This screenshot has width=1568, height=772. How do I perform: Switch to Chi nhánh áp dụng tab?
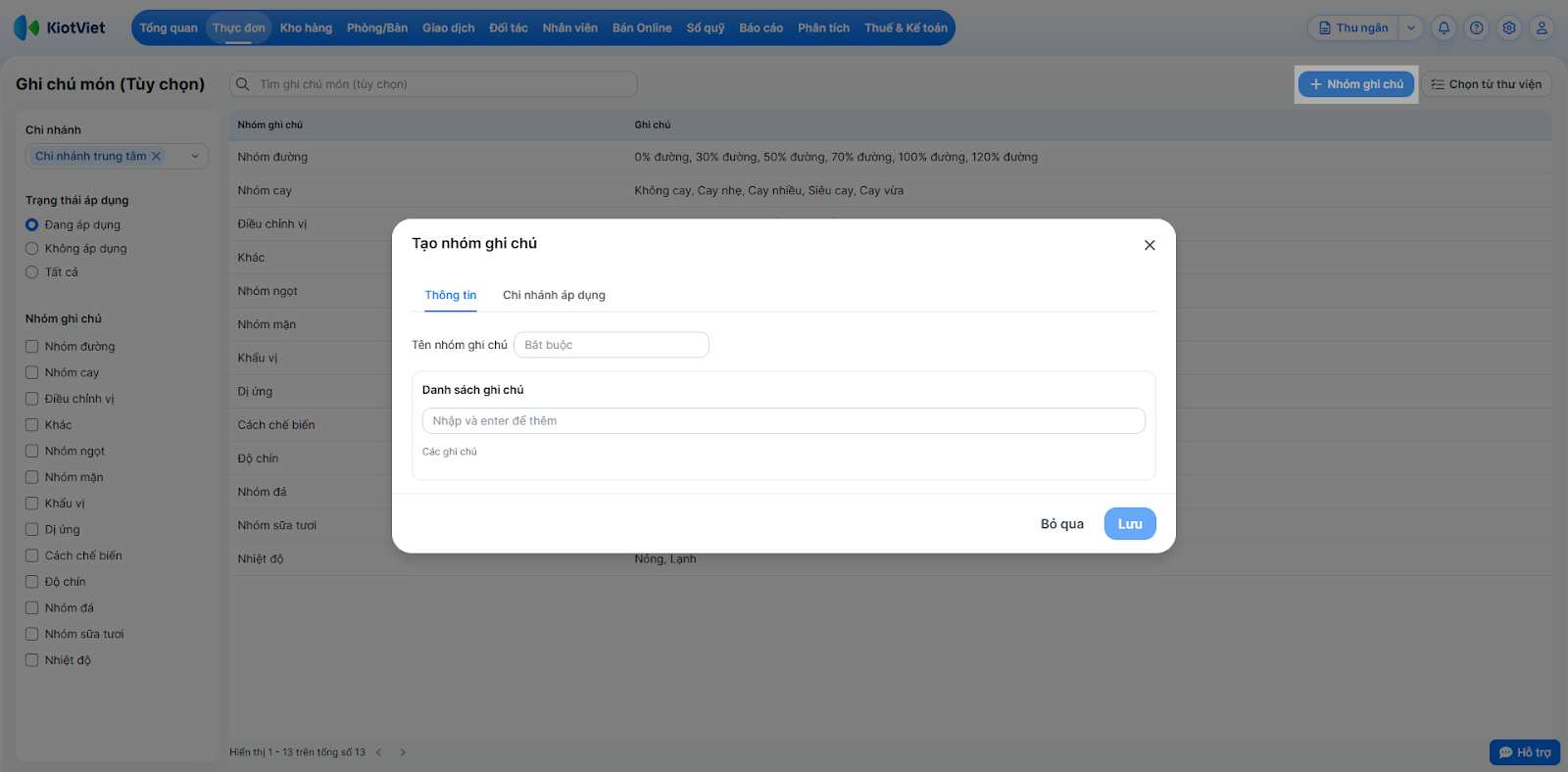[x=554, y=295]
